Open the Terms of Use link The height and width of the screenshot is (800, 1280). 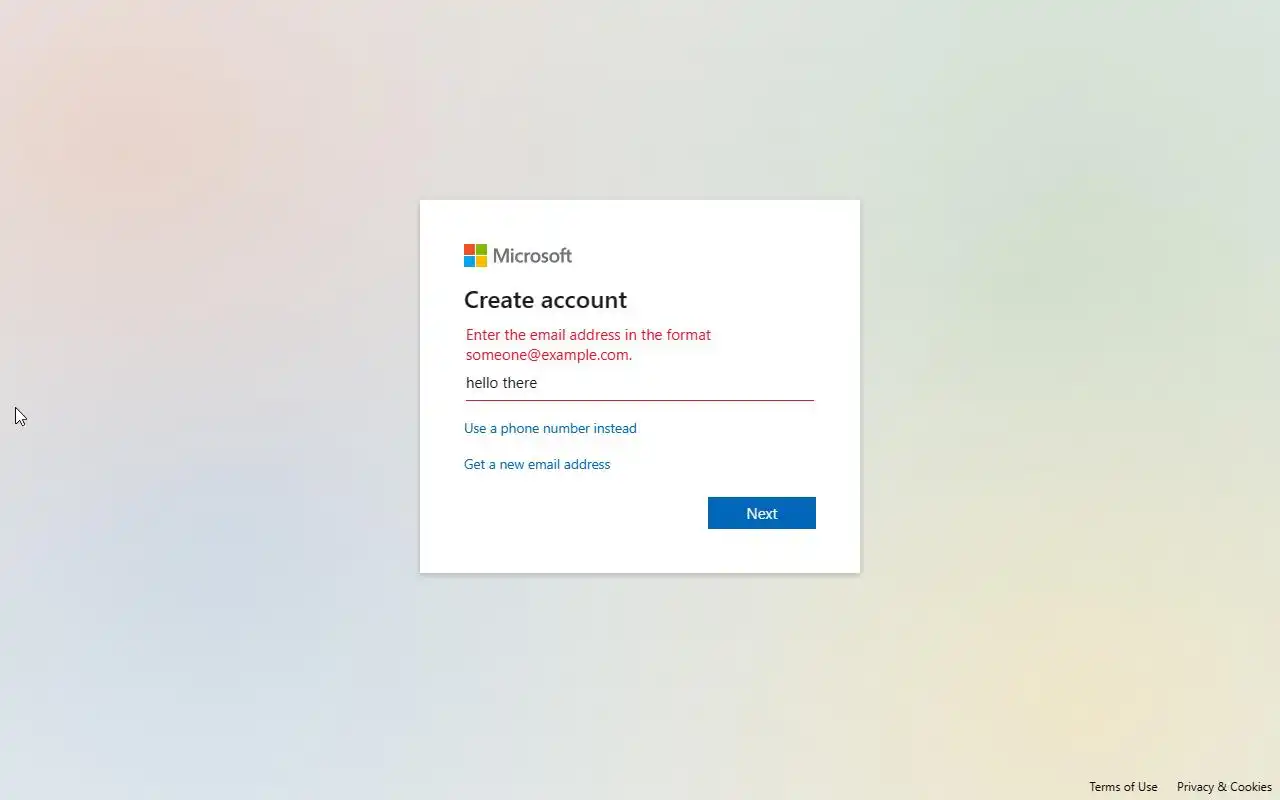click(x=1123, y=787)
